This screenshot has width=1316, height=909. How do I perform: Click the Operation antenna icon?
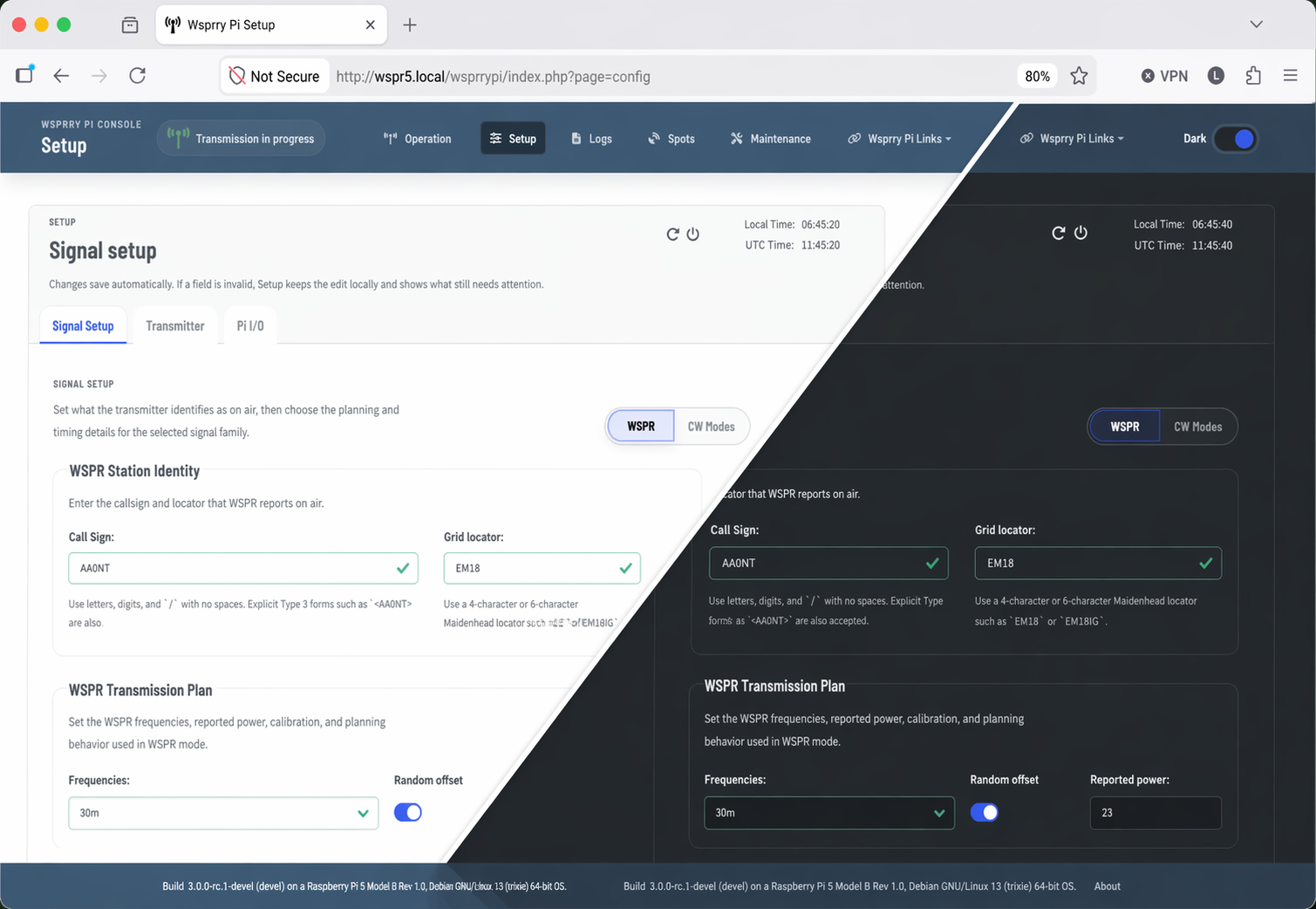[391, 139]
